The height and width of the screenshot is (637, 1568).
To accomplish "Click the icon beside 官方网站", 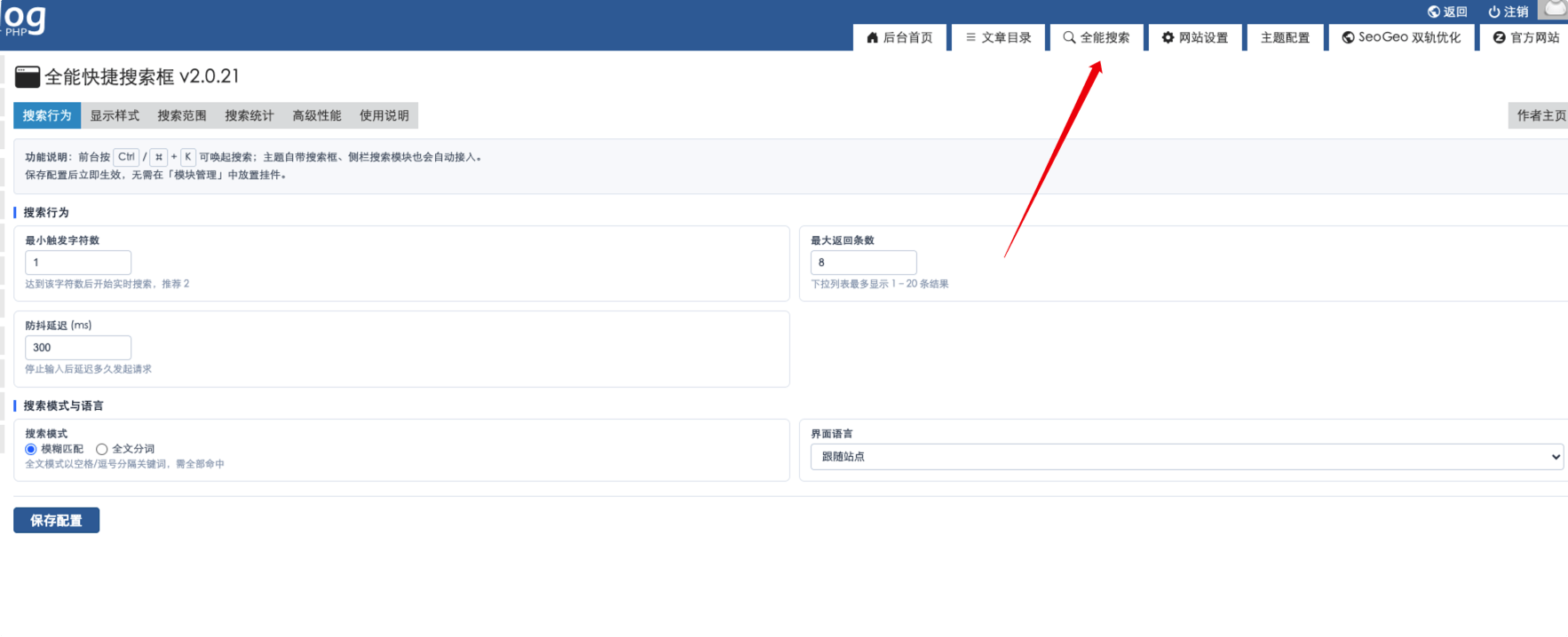I will coord(1500,37).
